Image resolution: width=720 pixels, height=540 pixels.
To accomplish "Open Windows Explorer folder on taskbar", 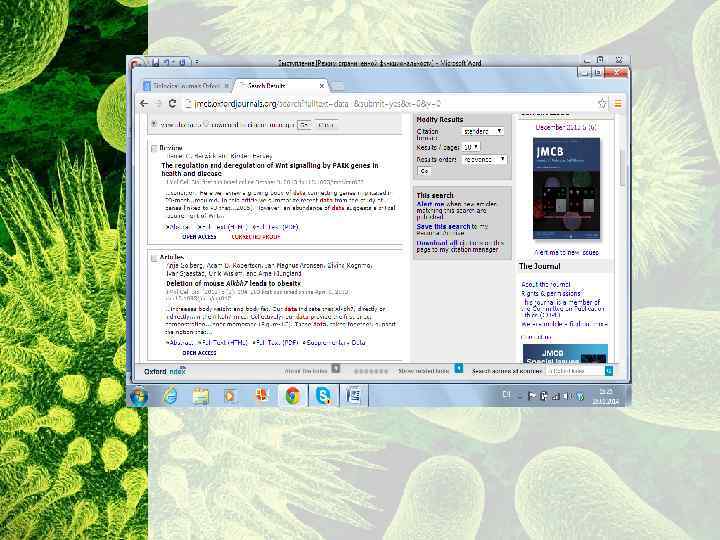I will (x=200, y=395).
